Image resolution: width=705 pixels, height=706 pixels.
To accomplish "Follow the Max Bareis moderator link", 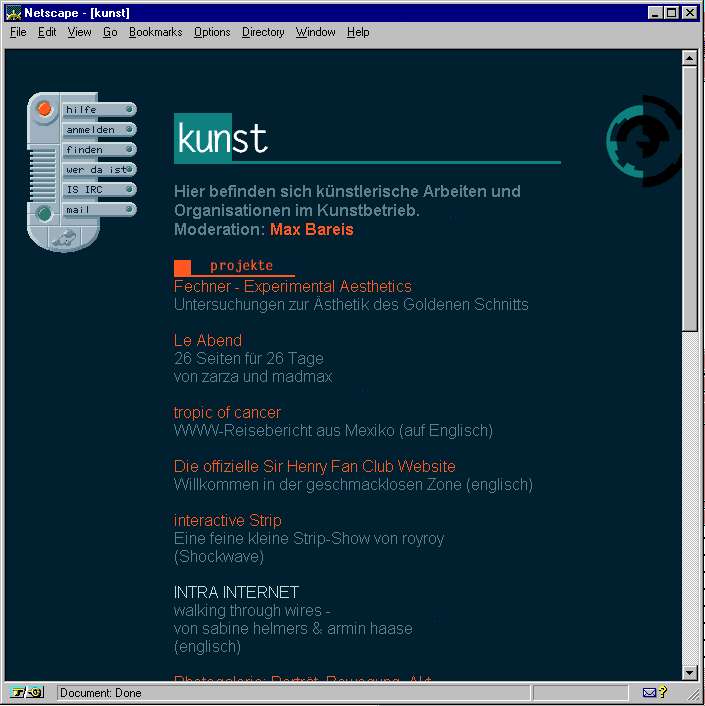I will click(x=311, y=230).
